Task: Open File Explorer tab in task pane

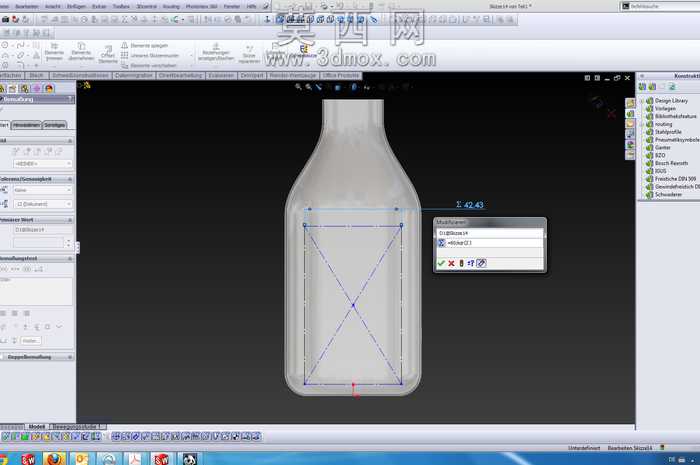Action: point(630,124)
